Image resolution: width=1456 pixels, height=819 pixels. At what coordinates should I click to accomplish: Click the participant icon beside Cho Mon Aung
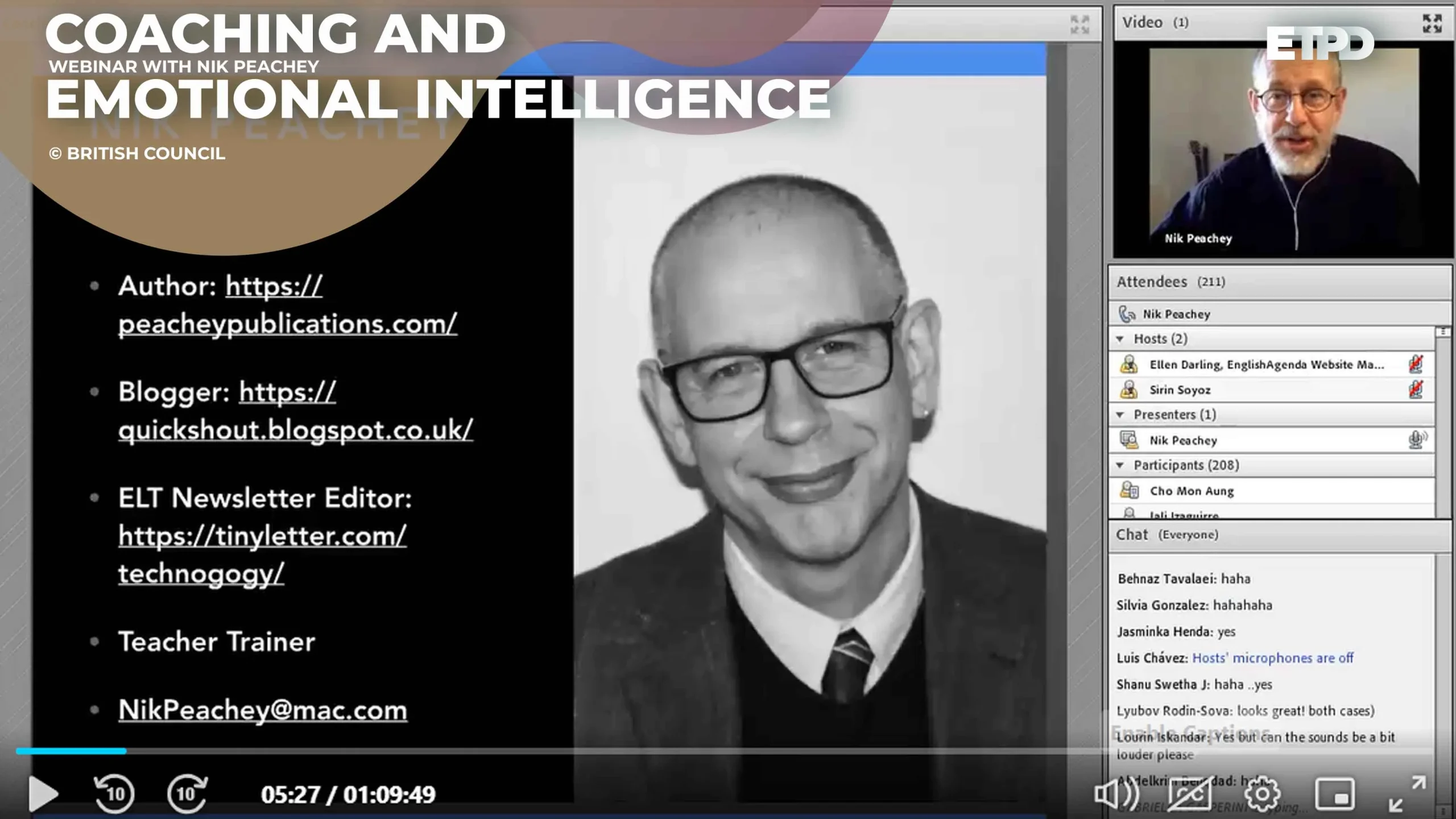1129,490
